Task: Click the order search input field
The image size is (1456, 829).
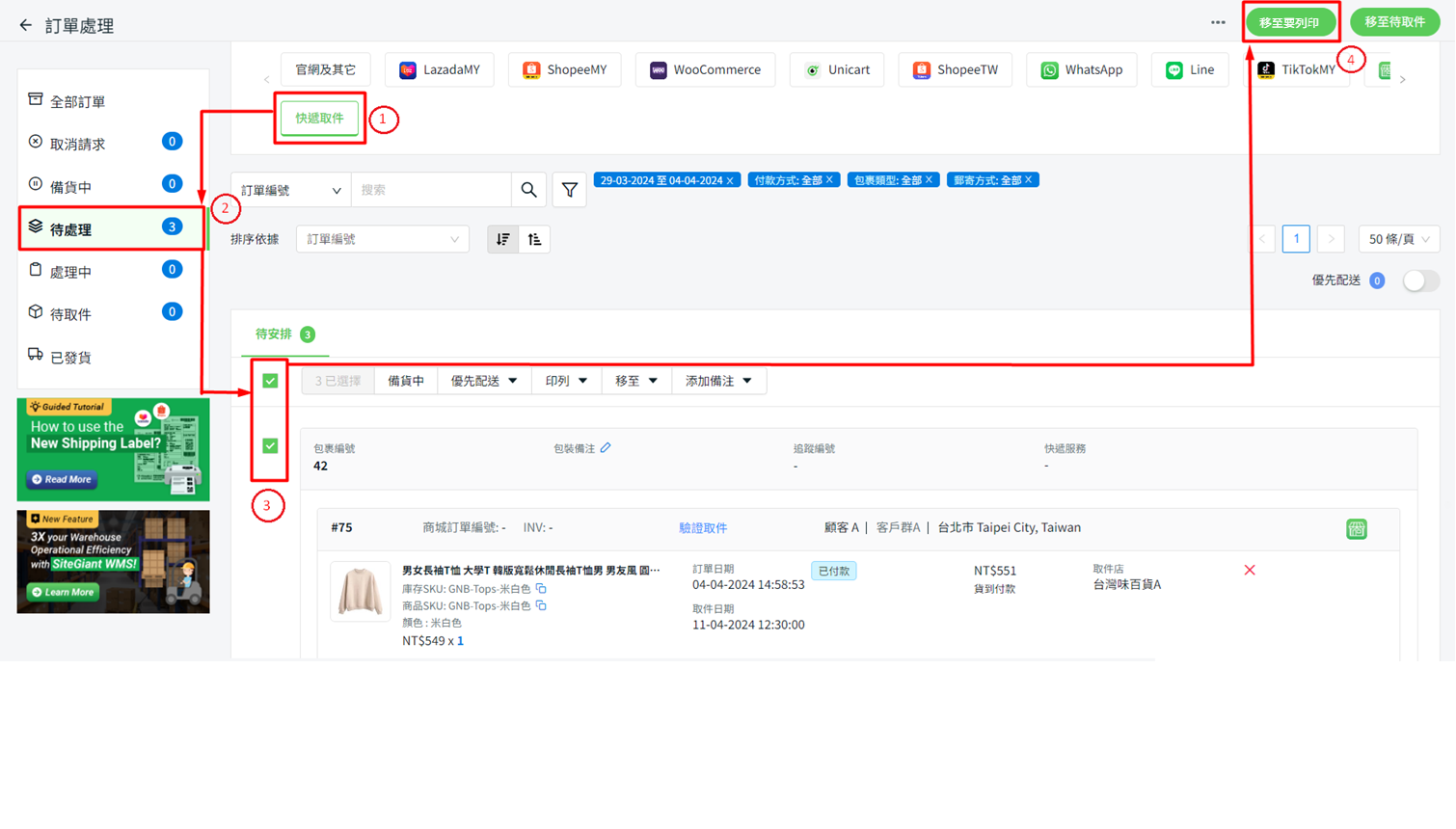Action: [431, 190]
